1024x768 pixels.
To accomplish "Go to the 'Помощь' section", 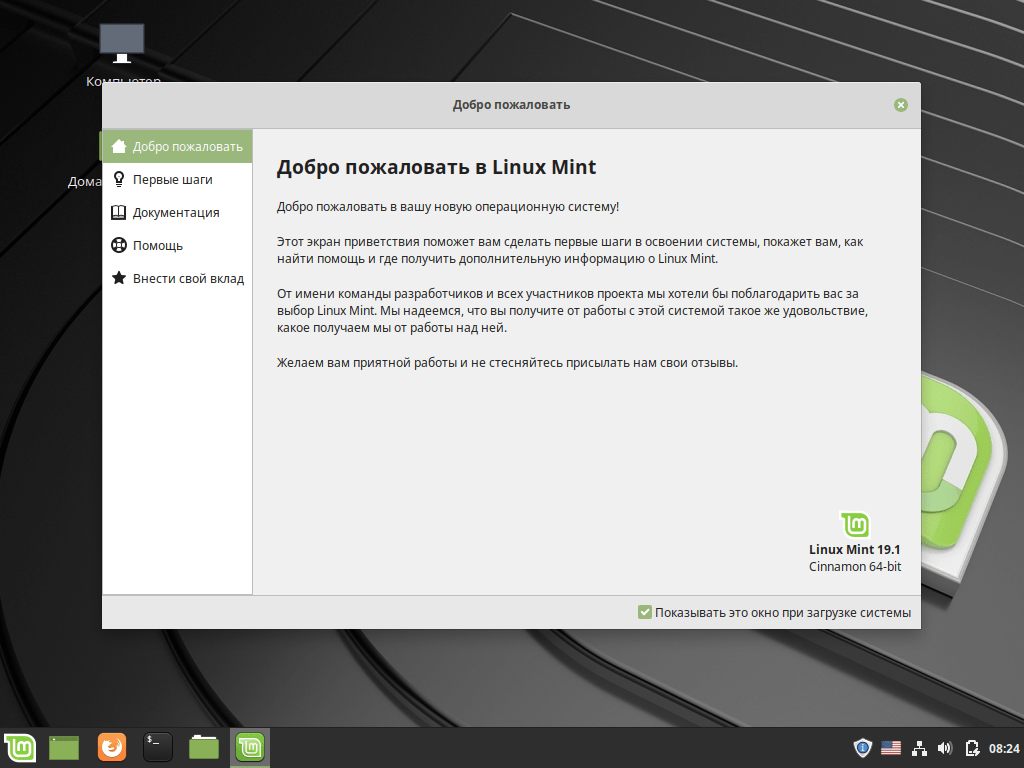I will coord(176,245).
